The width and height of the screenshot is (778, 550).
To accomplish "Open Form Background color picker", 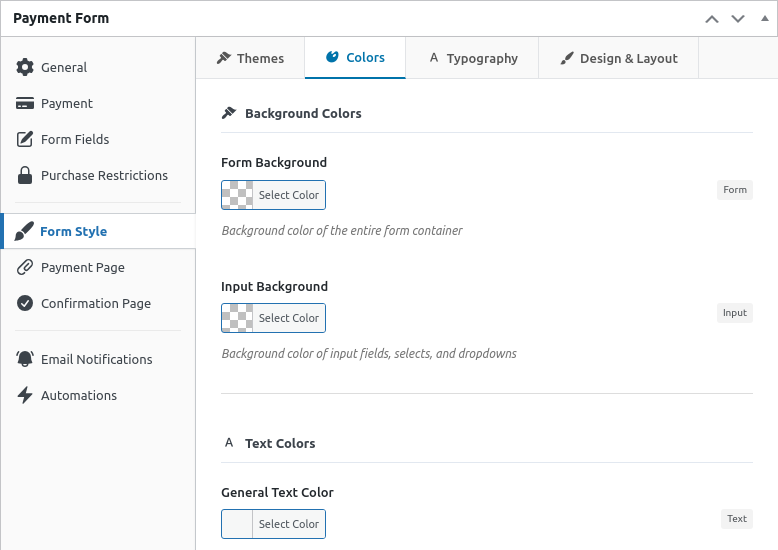I will tap(273, 195).
